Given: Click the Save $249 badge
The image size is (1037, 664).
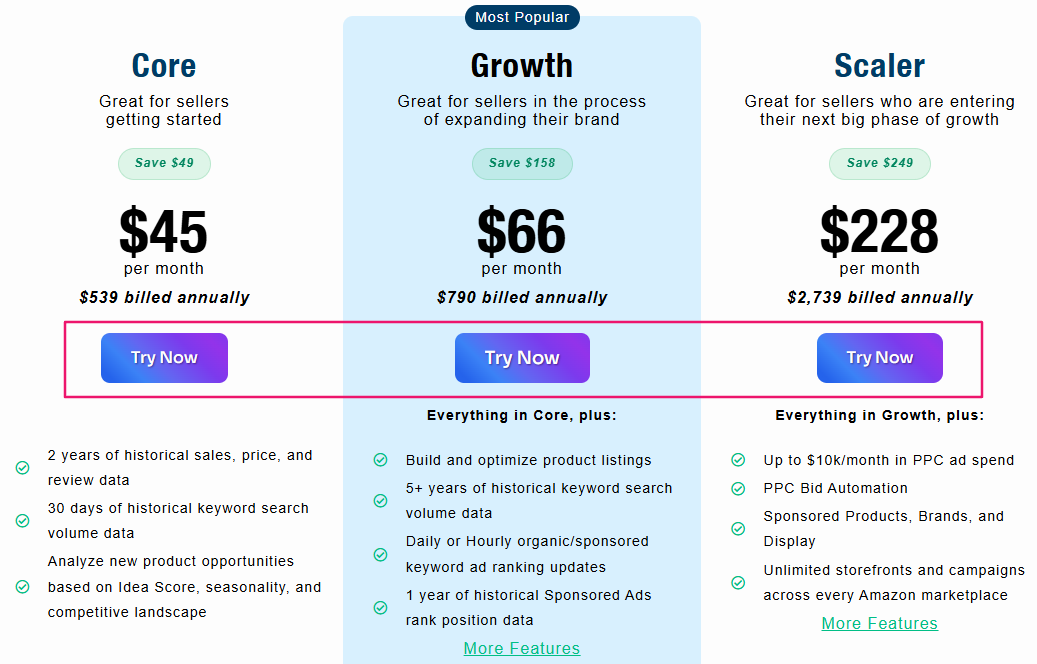Looking at the screenshot, I should coord(880,163).
